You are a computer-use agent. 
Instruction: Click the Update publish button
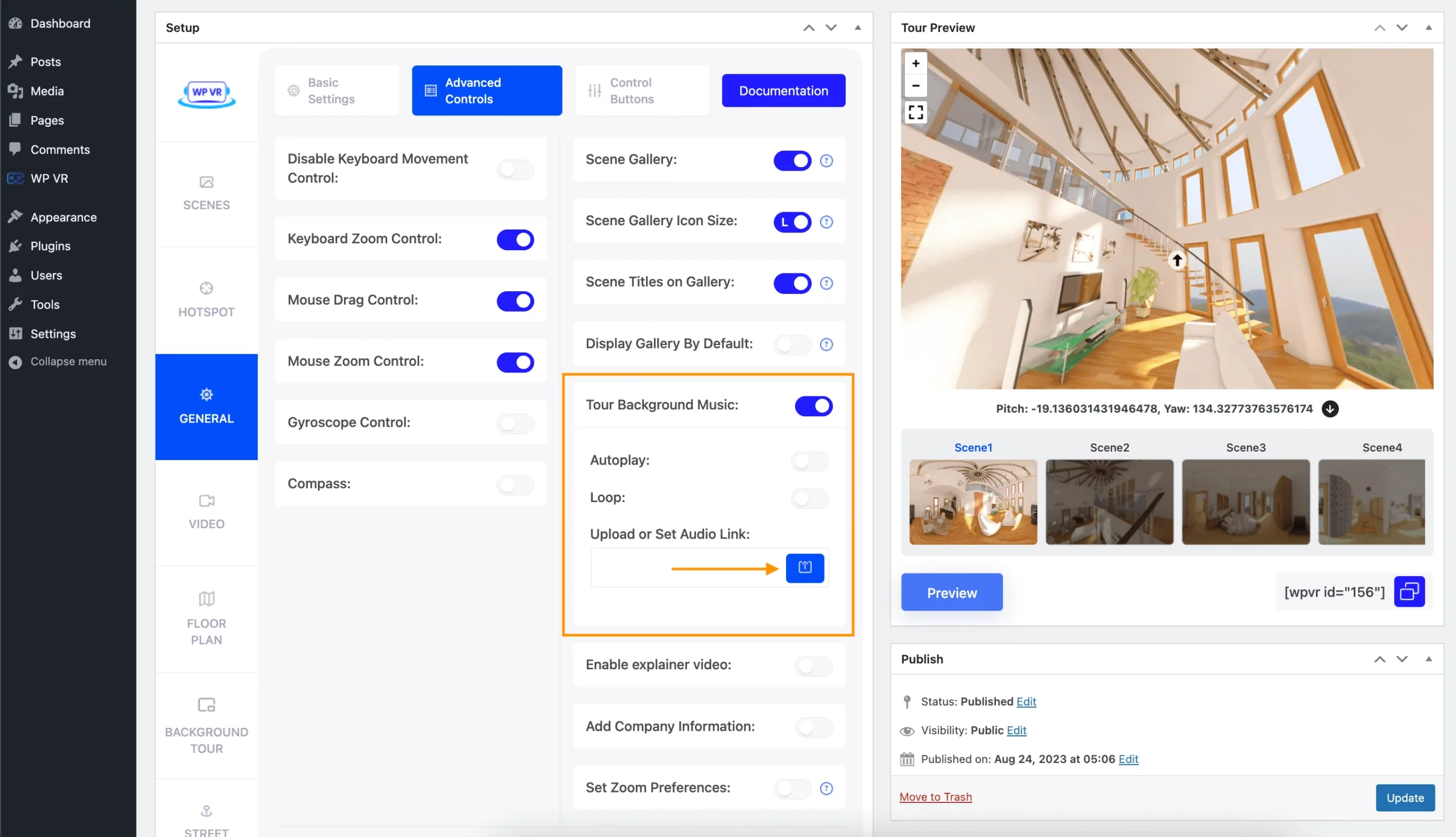coord(1405,798)
